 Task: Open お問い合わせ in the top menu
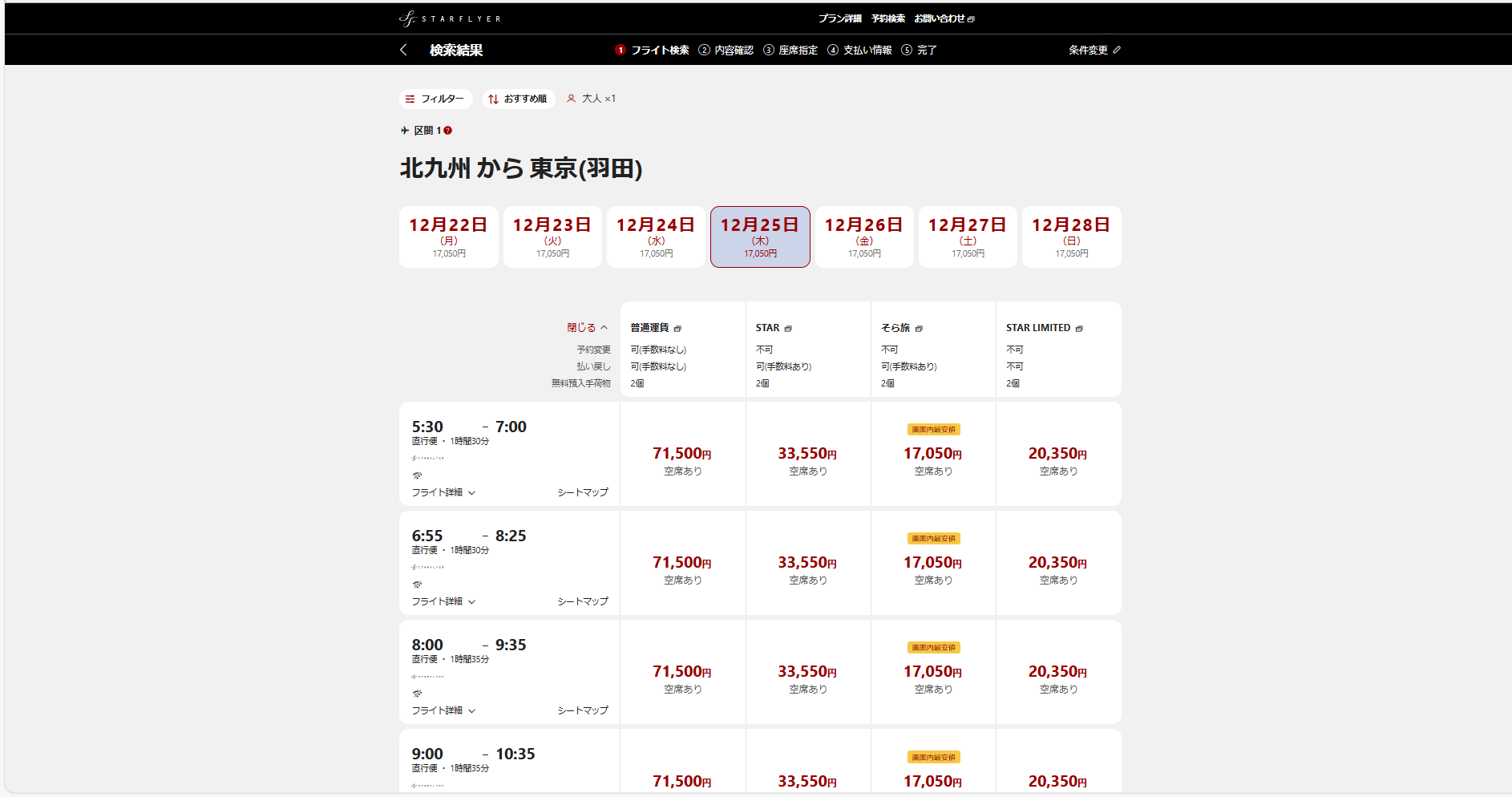[944, 18]
